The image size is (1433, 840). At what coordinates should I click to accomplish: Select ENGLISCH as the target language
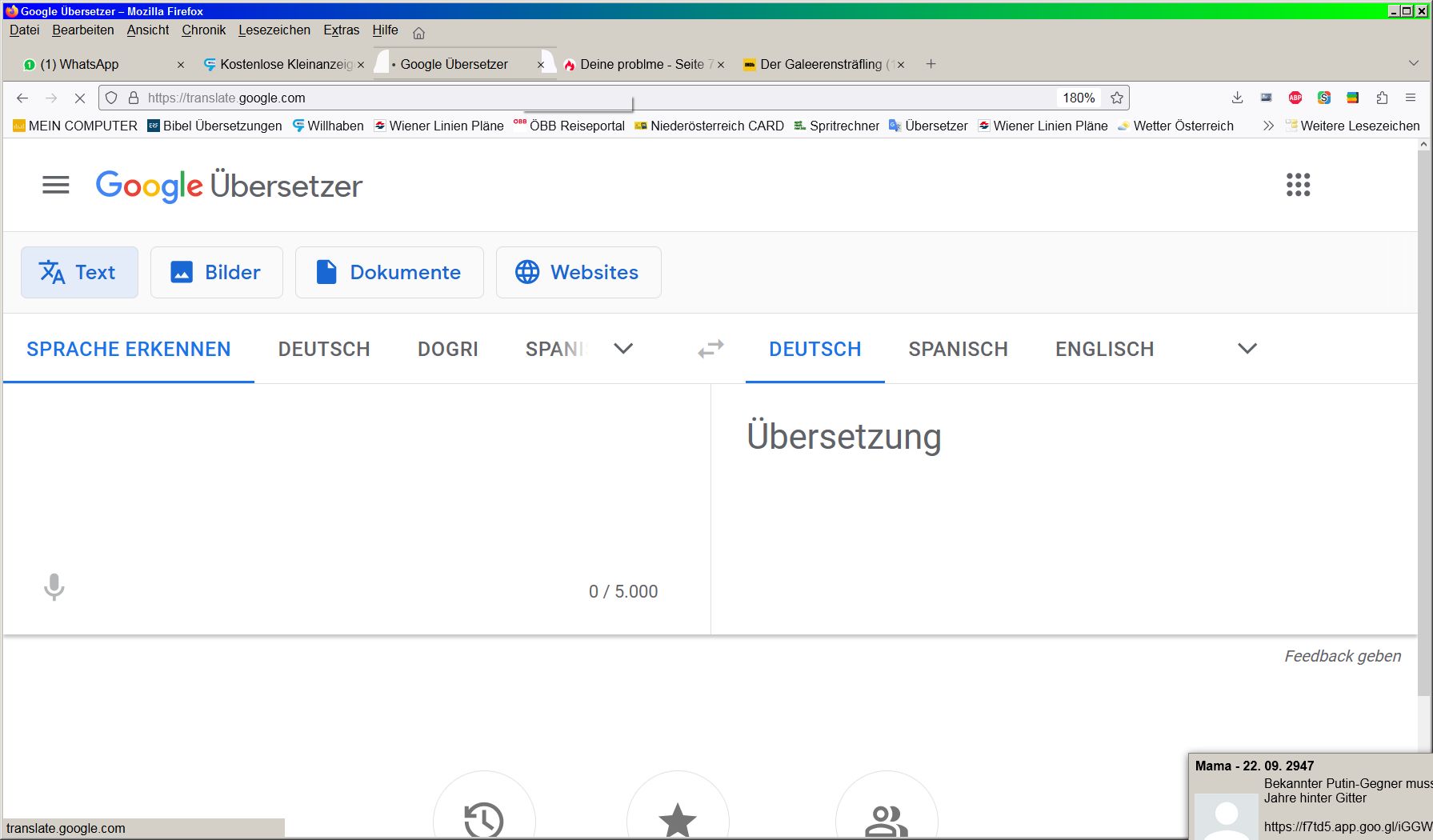pos(1104,349)
